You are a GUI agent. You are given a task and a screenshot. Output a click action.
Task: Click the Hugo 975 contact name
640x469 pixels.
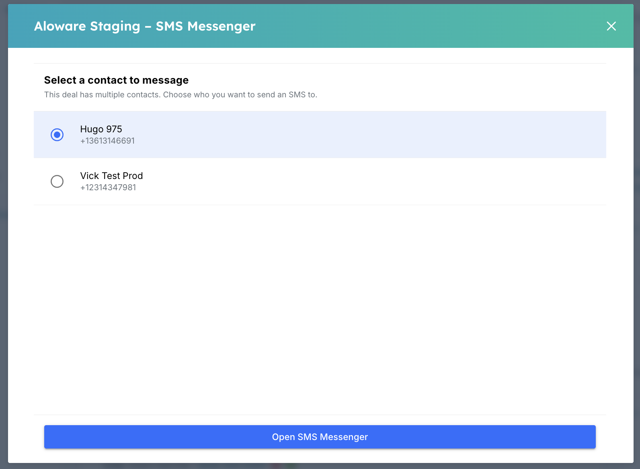pos(101,129)
